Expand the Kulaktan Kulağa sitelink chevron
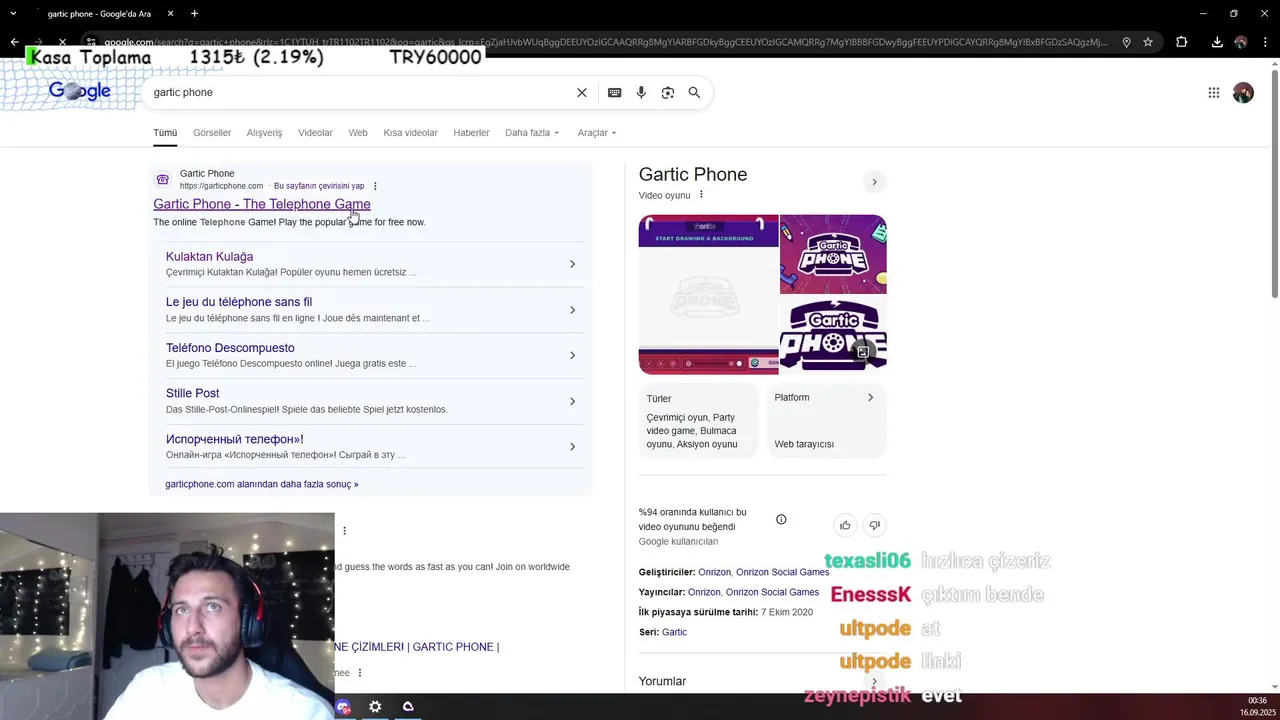This screenshot has width=1280, height=720. click(x=572, y=264)
